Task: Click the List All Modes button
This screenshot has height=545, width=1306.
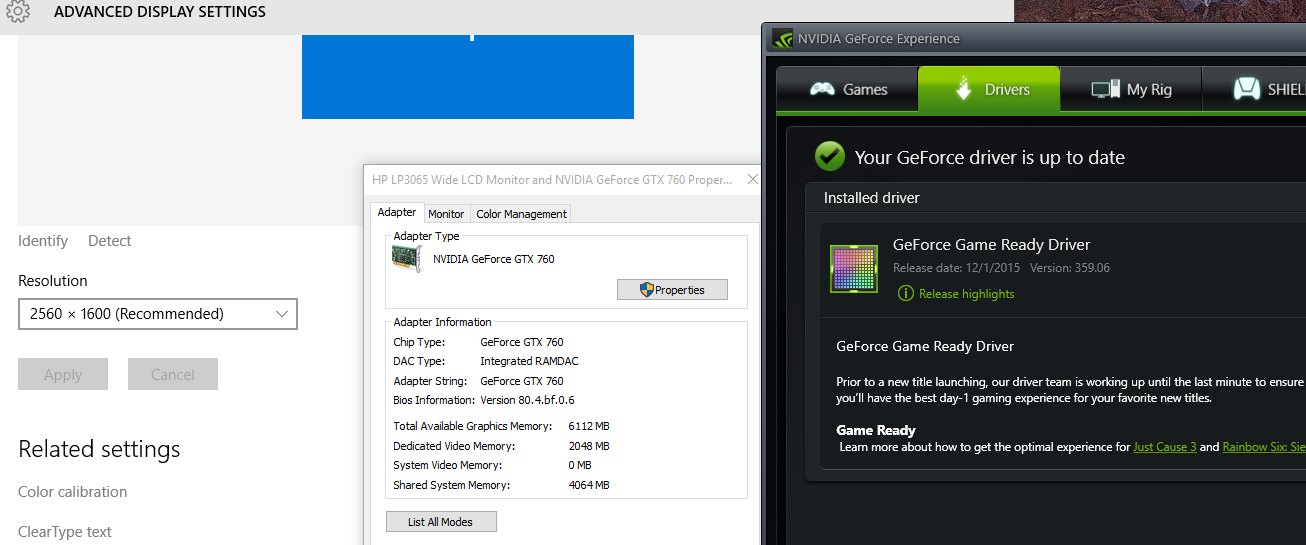Action: (441, 521)
